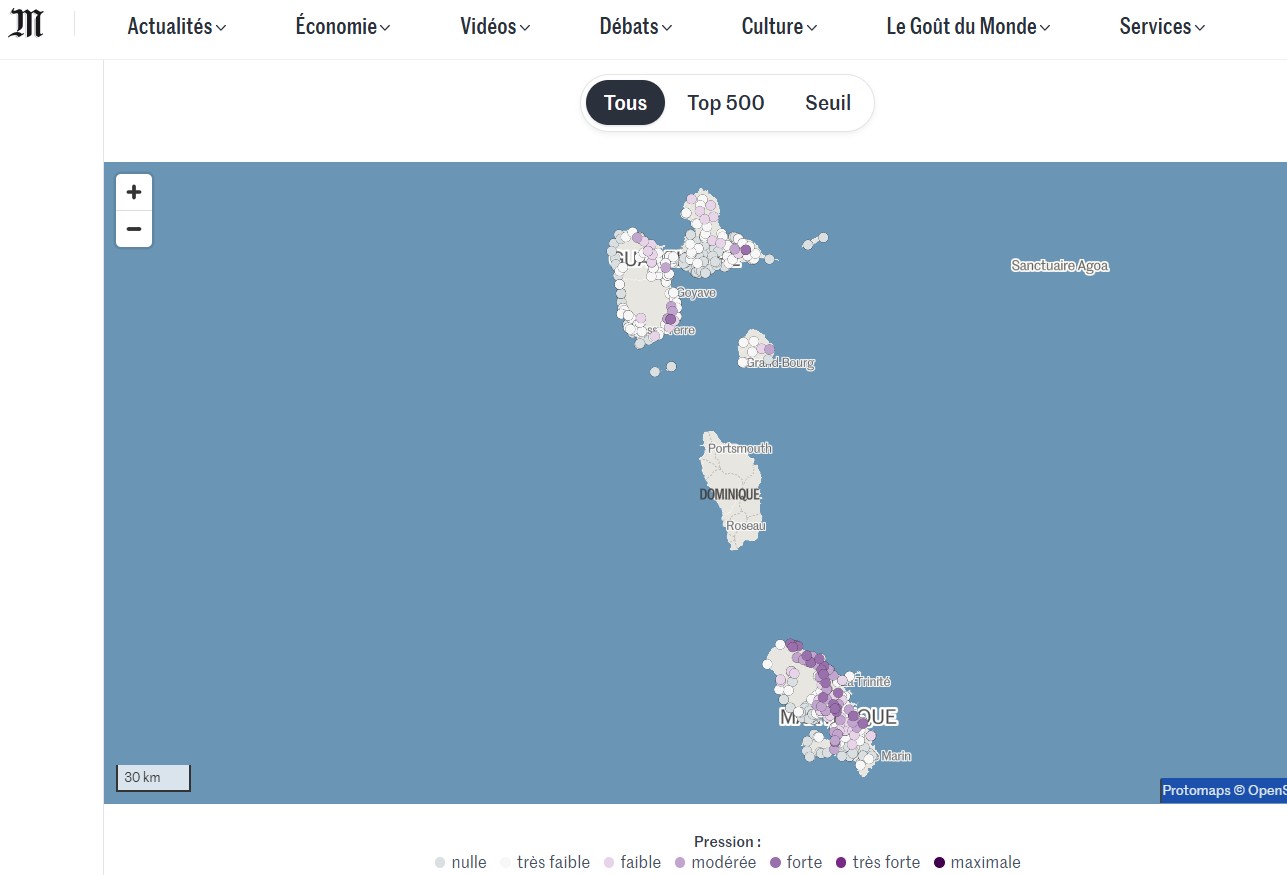The image size is (1287, 875).
Task: Select the 'Tous' filter option
Action: click(x=625, y=103)
